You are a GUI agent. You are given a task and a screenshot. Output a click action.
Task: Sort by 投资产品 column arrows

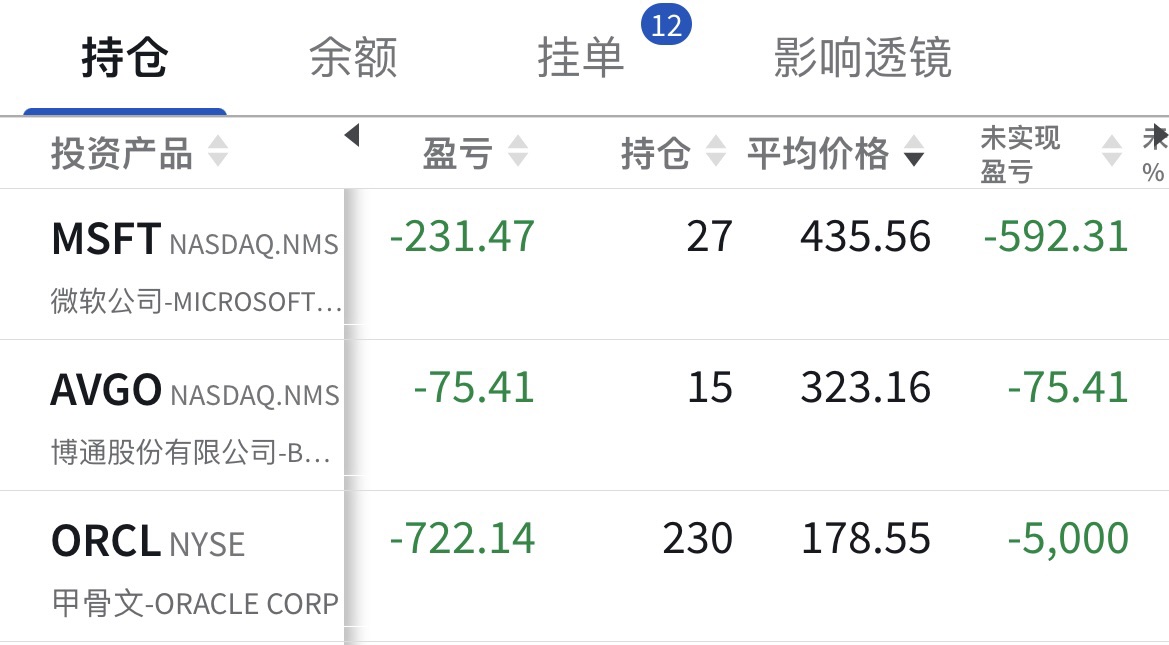coord(217,153)
